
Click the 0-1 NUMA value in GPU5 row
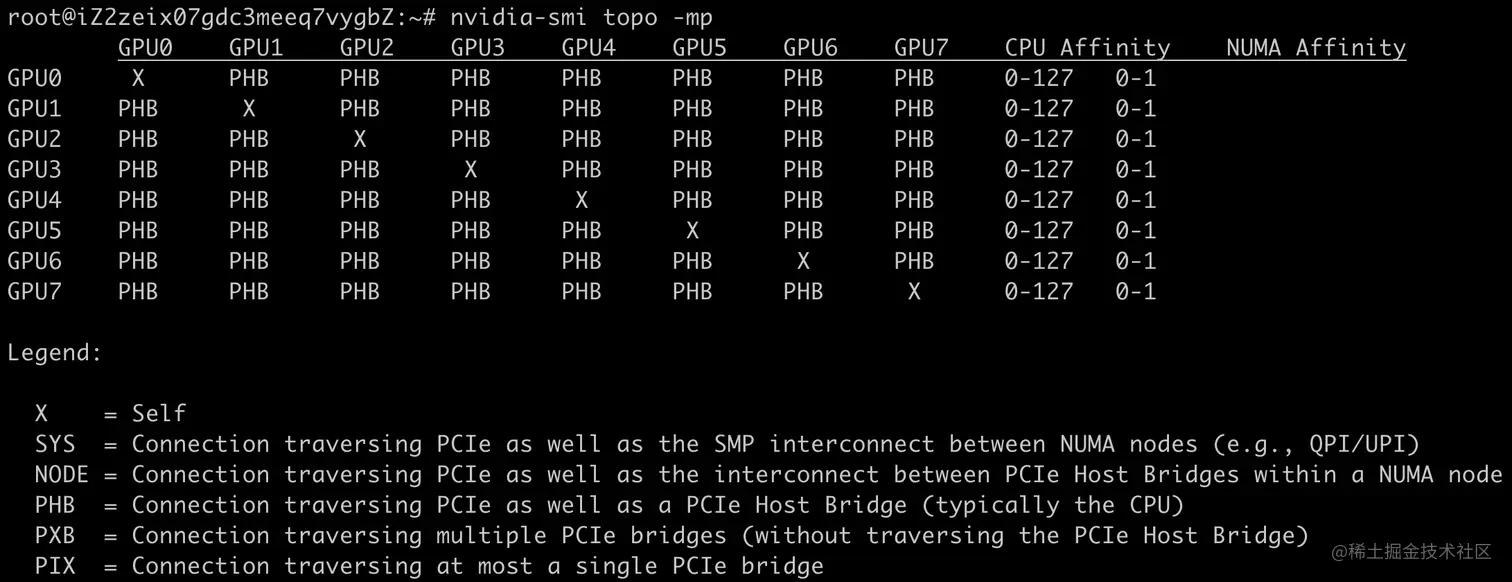(x=1135, y=230)
